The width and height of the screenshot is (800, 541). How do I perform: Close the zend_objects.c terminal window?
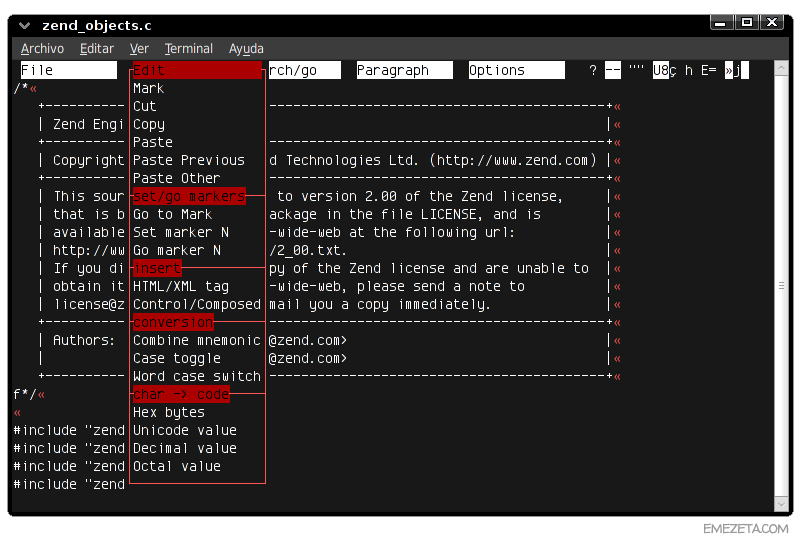pos(772,22)
